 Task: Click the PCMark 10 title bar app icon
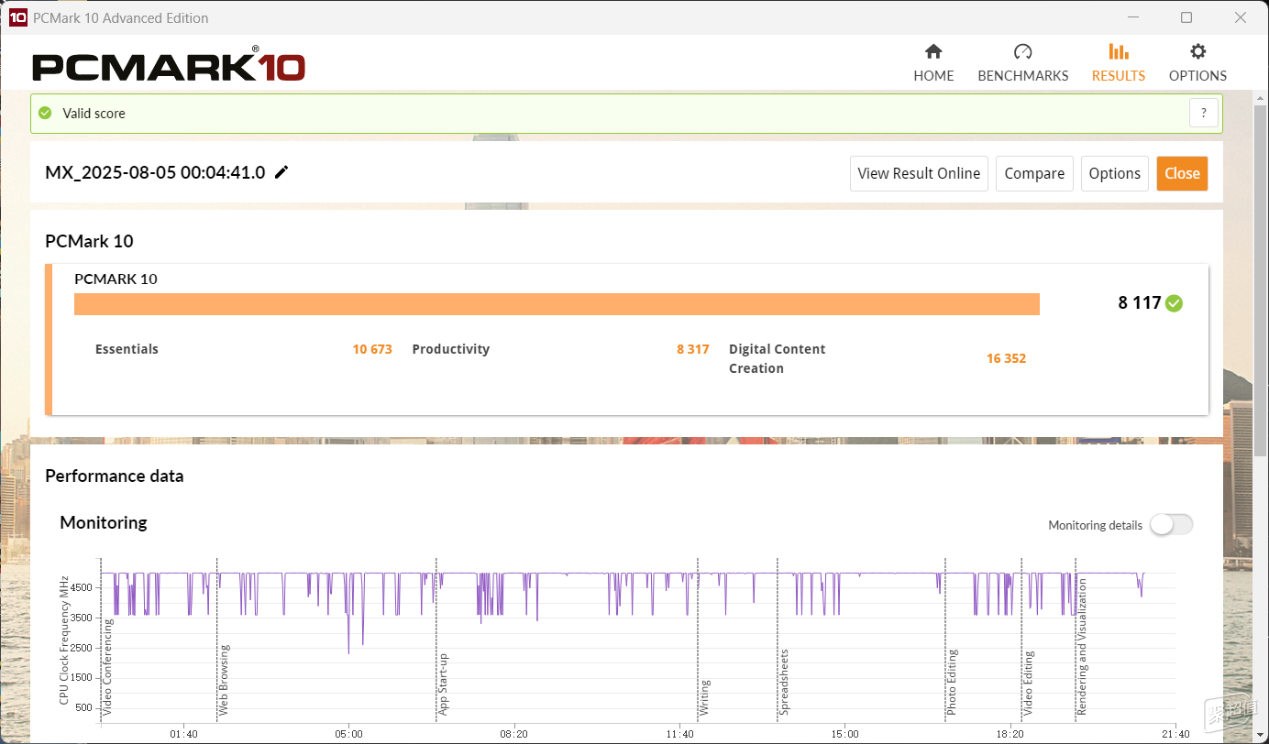[x=17, y=17]
